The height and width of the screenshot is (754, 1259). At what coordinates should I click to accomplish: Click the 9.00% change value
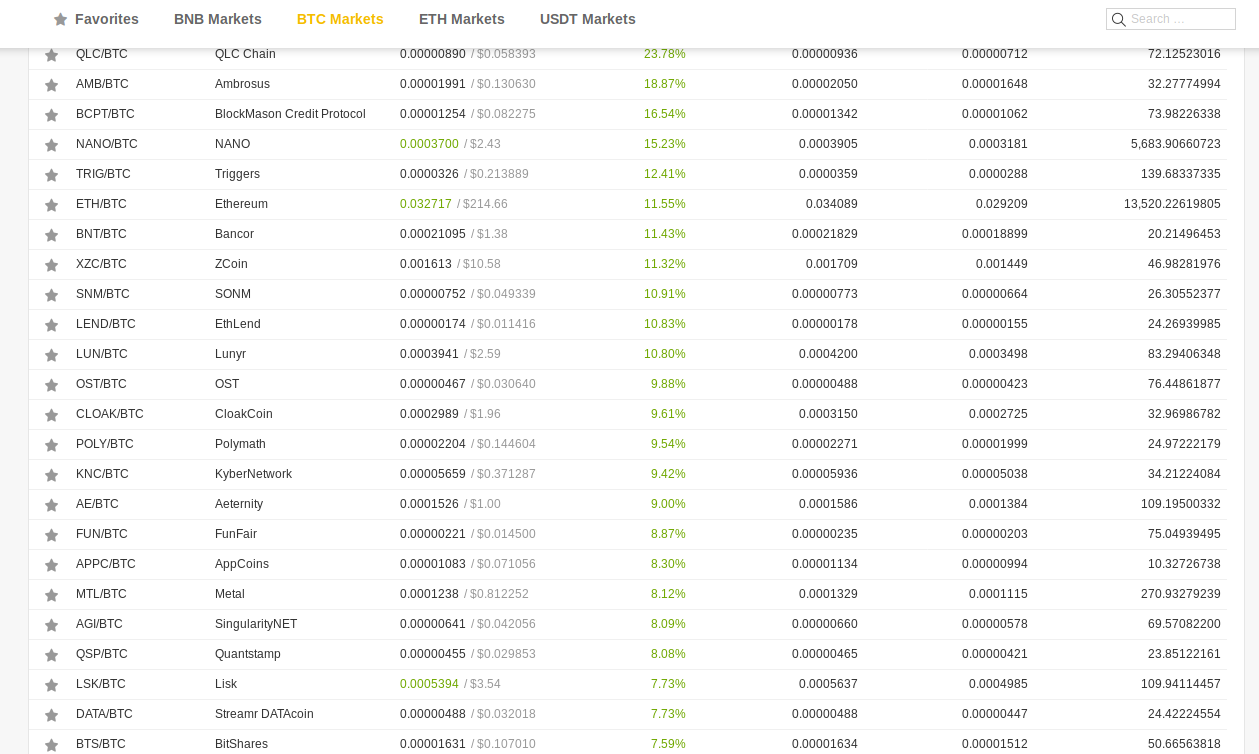pos(668,504)
